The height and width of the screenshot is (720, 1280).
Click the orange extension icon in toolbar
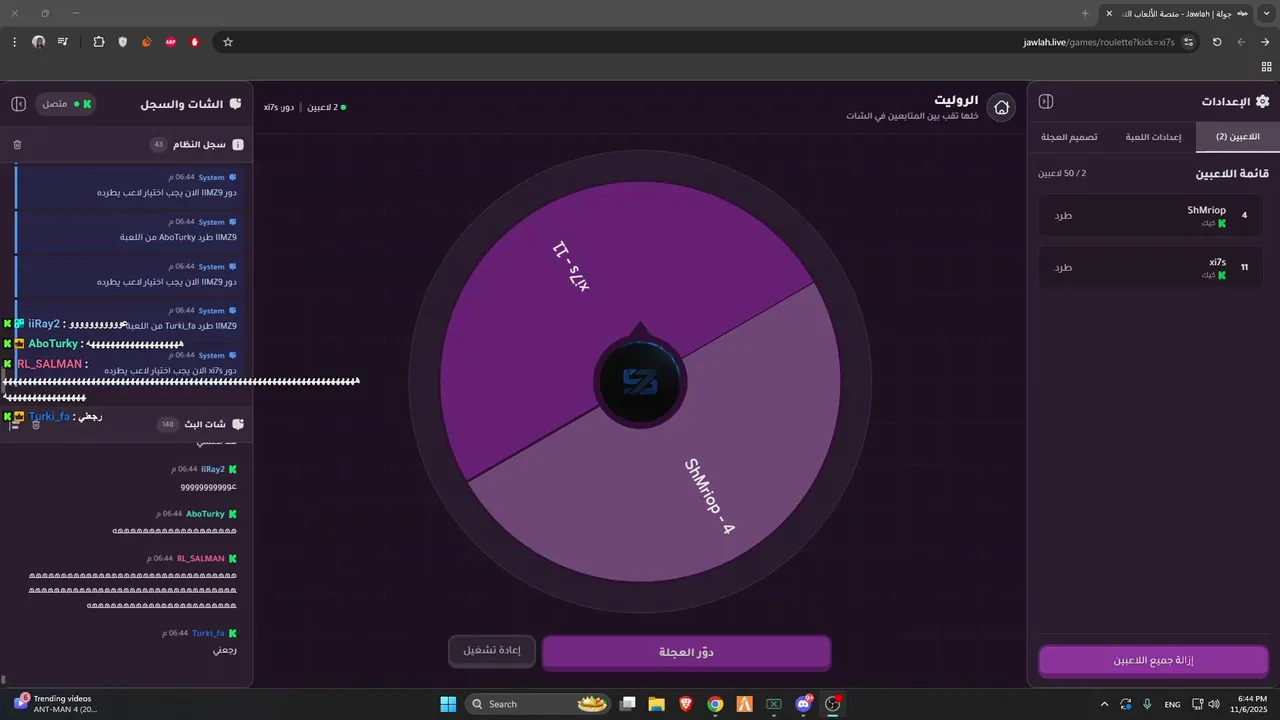click(147, 42)
